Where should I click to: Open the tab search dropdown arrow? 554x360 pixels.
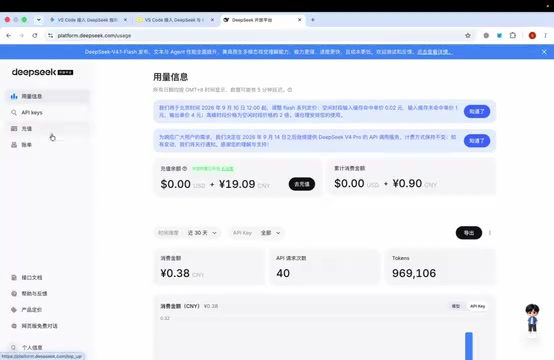39,20
